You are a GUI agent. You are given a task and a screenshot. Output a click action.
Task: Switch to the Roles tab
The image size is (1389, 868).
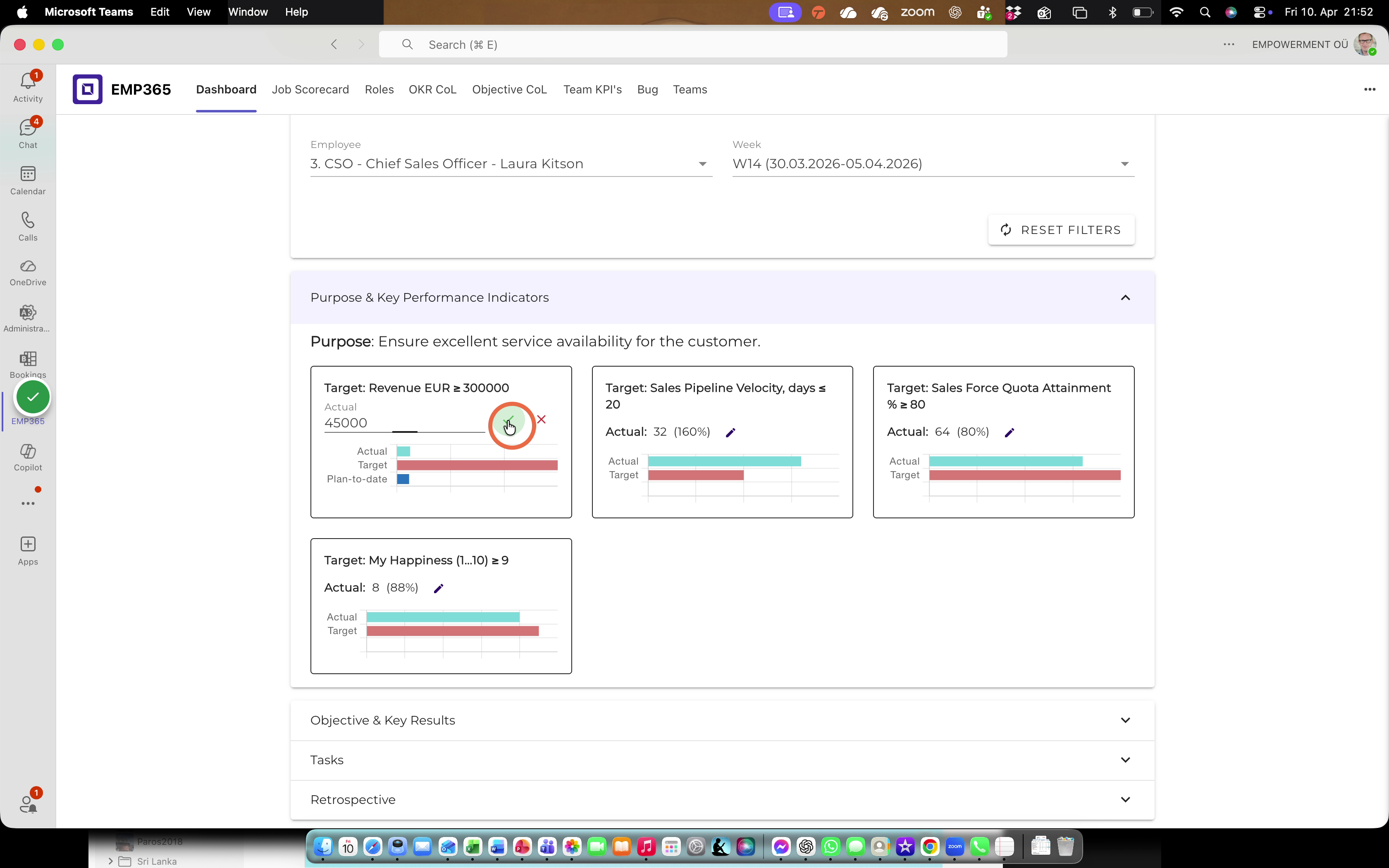[x=379, y=90]
